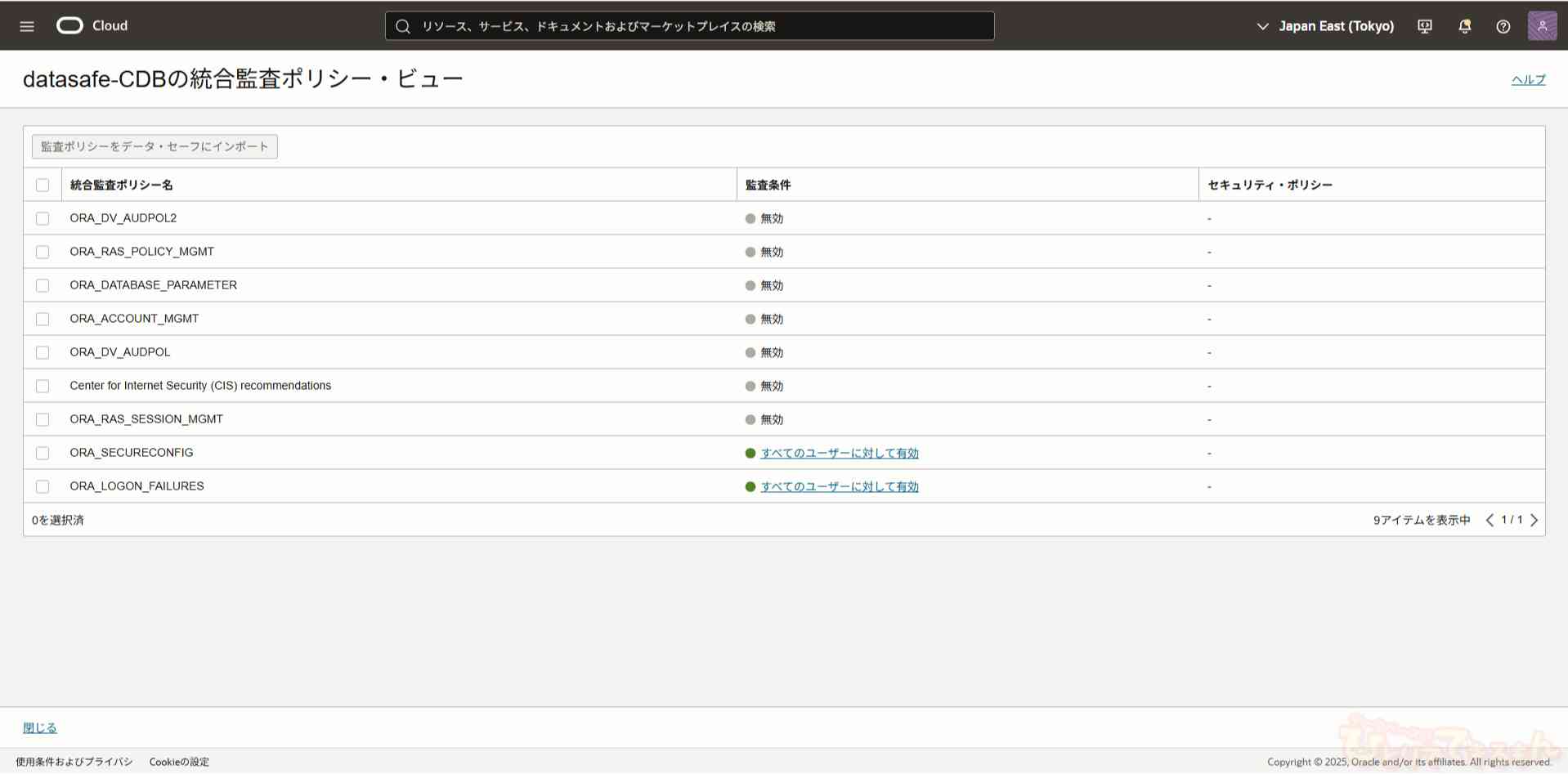This screenshot has width=1568, height=774.
Task: Go to previous page of results
Action: [1490, 521]
